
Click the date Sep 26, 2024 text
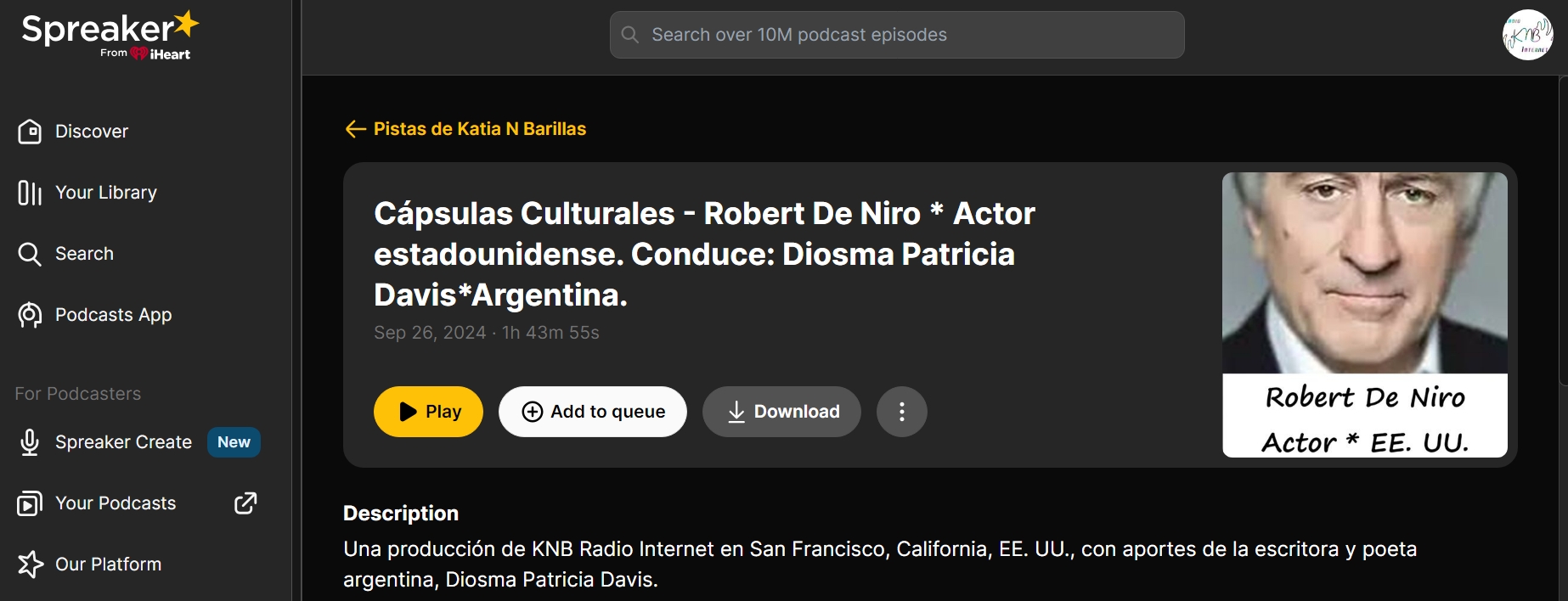point(430,333)
